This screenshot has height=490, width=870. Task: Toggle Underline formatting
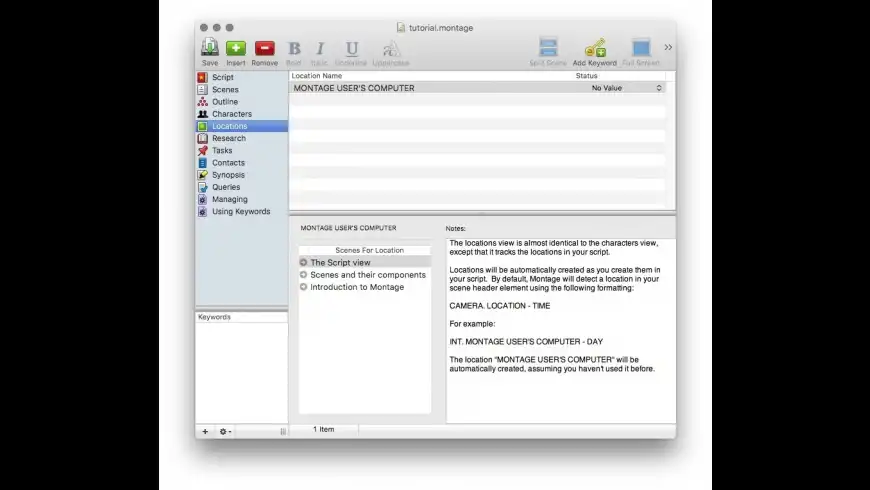(x=351, y=48)
